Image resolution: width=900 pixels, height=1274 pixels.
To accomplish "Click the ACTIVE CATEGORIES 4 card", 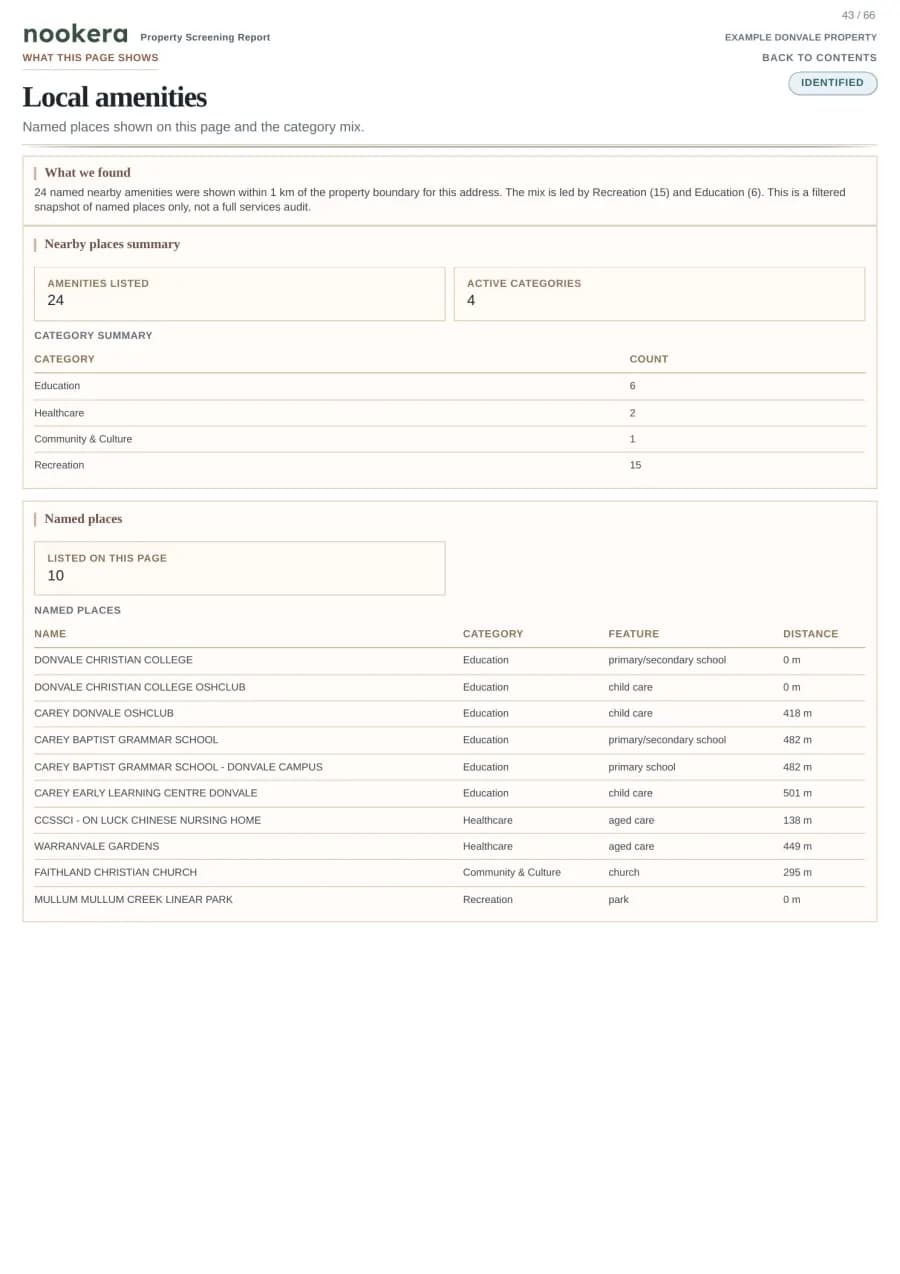I will click(659, 294).
